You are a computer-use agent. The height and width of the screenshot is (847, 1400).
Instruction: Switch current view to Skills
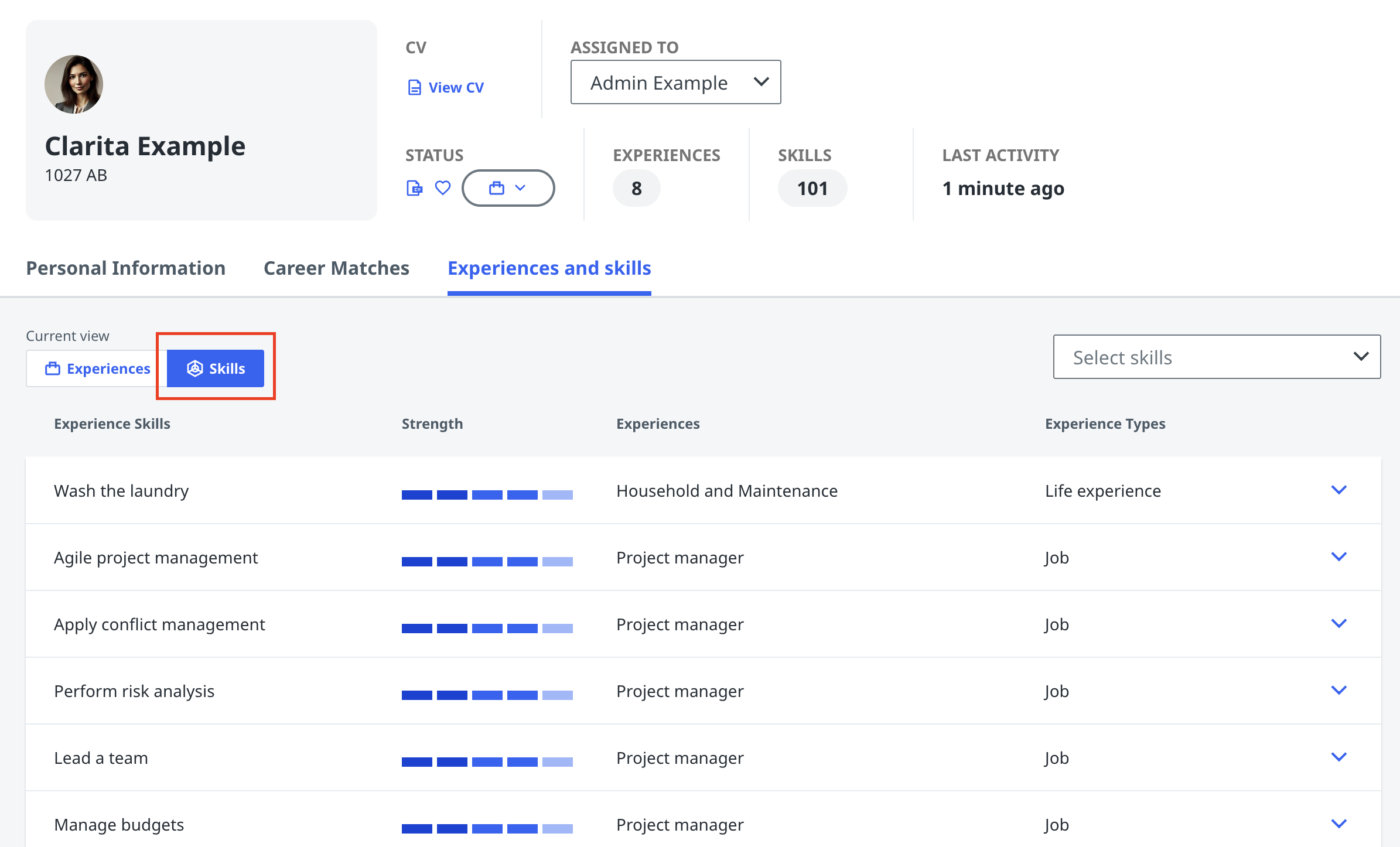216,368
